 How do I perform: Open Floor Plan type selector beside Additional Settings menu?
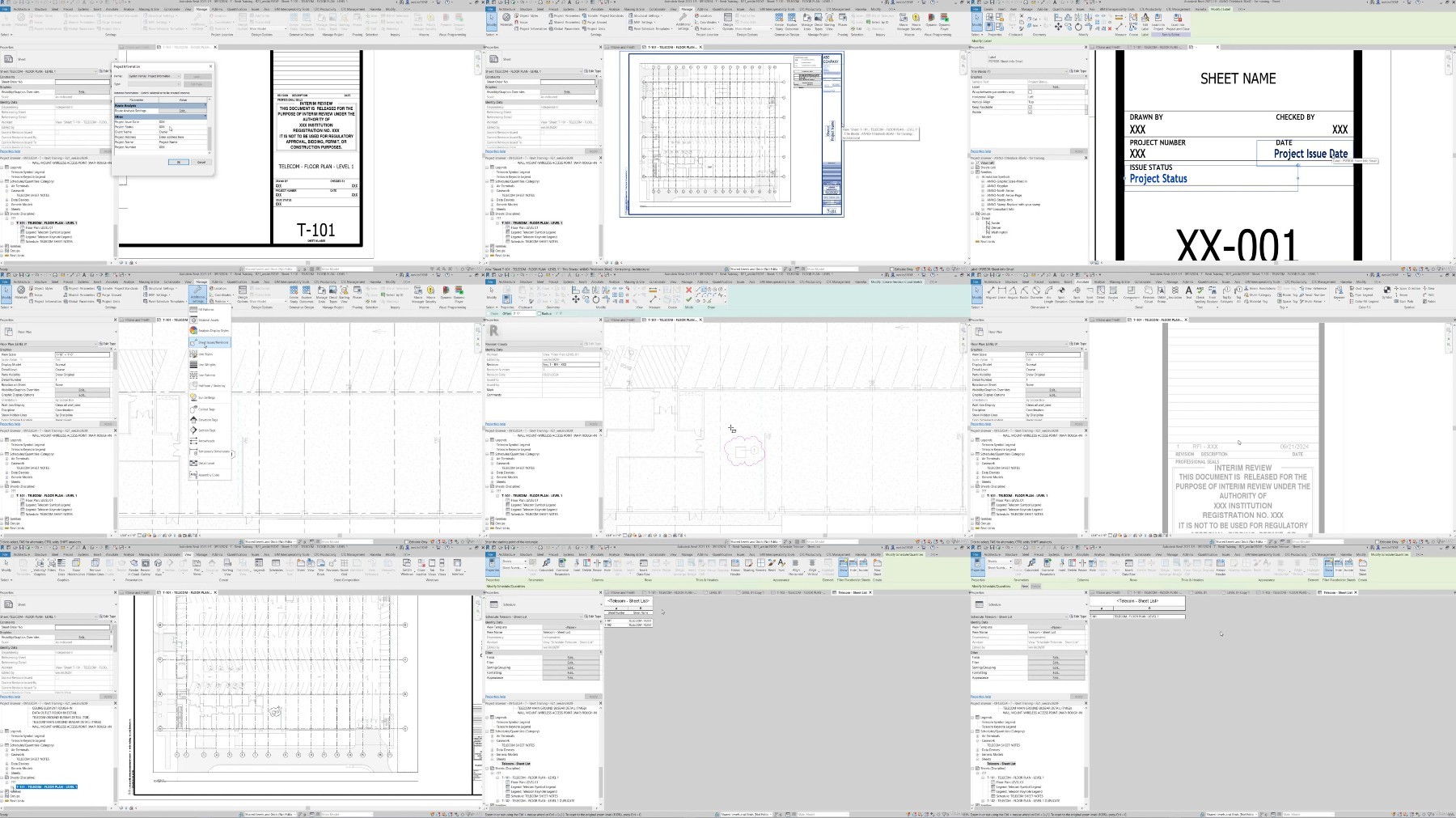(x=58, y=332)
